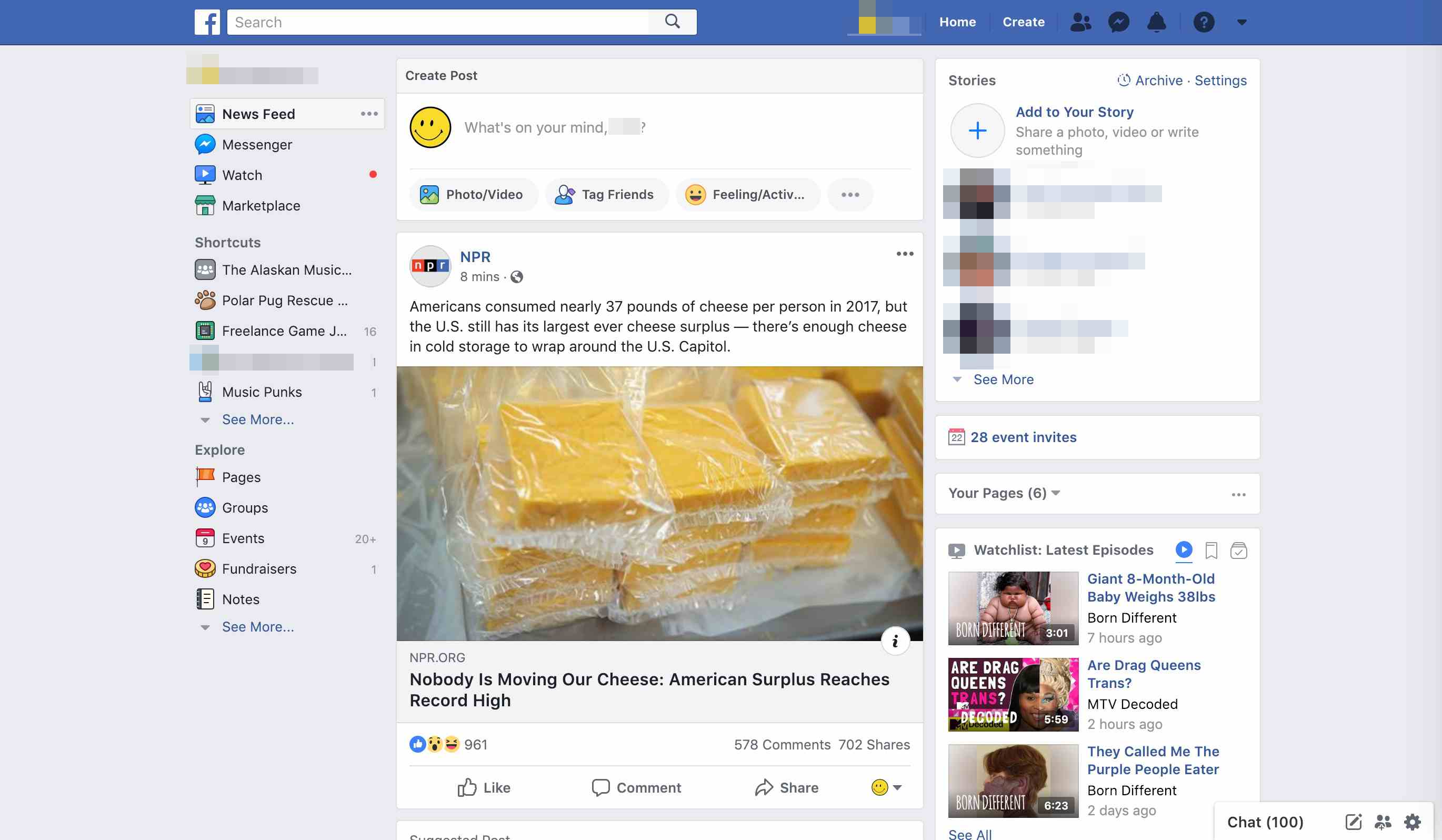Open Friend Requests icon in top bar
Viewport: 1442px width, 840px height.
click(x=1080, y=22)
